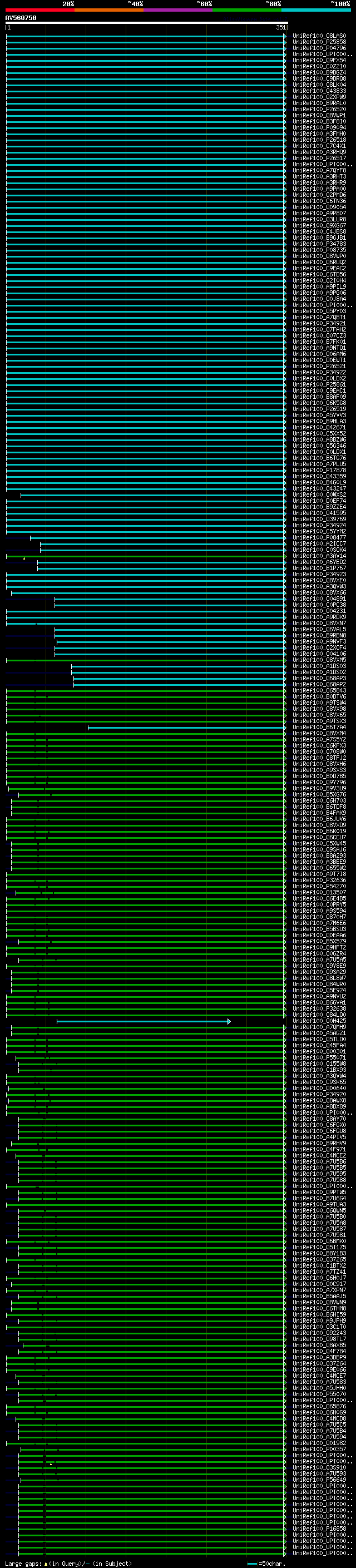Select the AV560750 query name label

point(21,18)
